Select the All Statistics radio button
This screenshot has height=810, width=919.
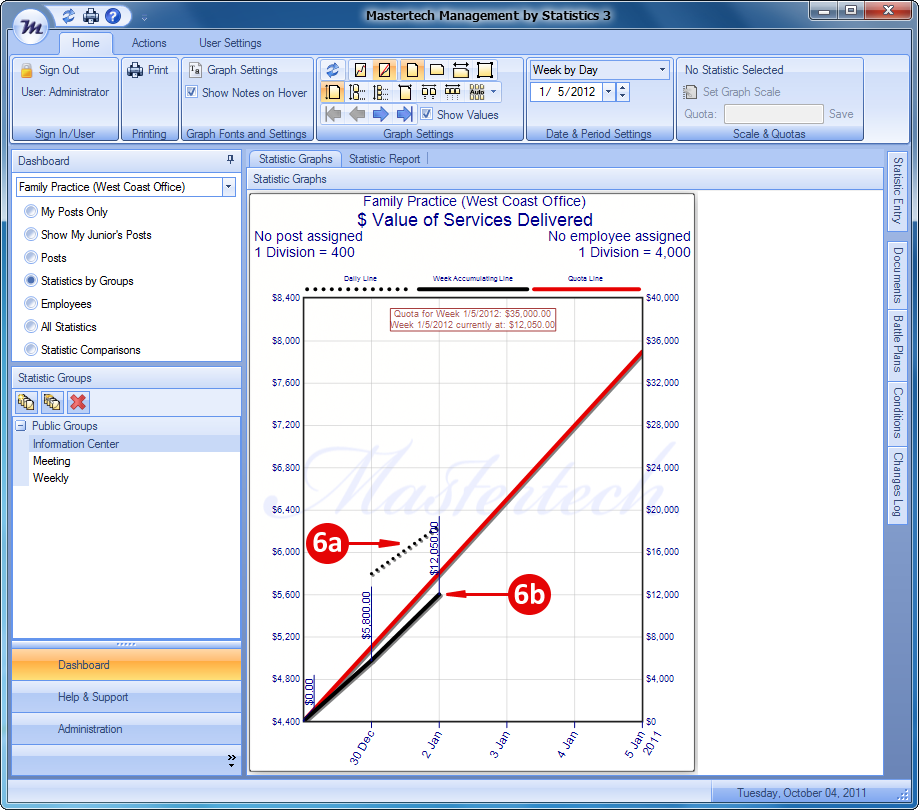tap(30, 326)
